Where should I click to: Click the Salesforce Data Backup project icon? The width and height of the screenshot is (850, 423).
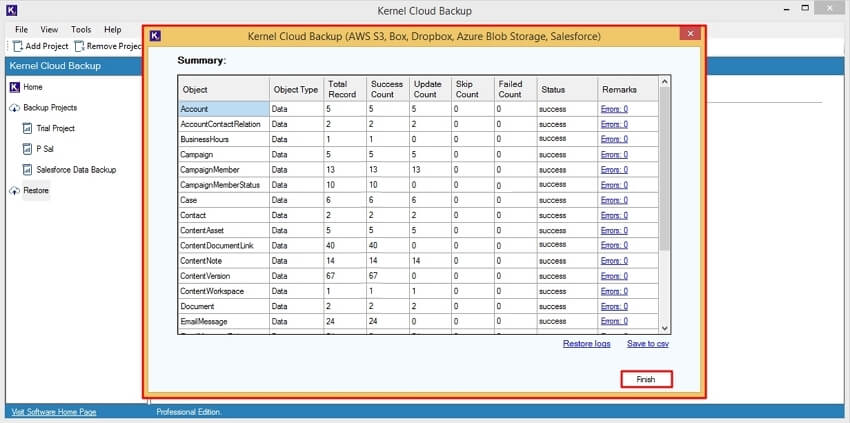click(x=28, y=170)
